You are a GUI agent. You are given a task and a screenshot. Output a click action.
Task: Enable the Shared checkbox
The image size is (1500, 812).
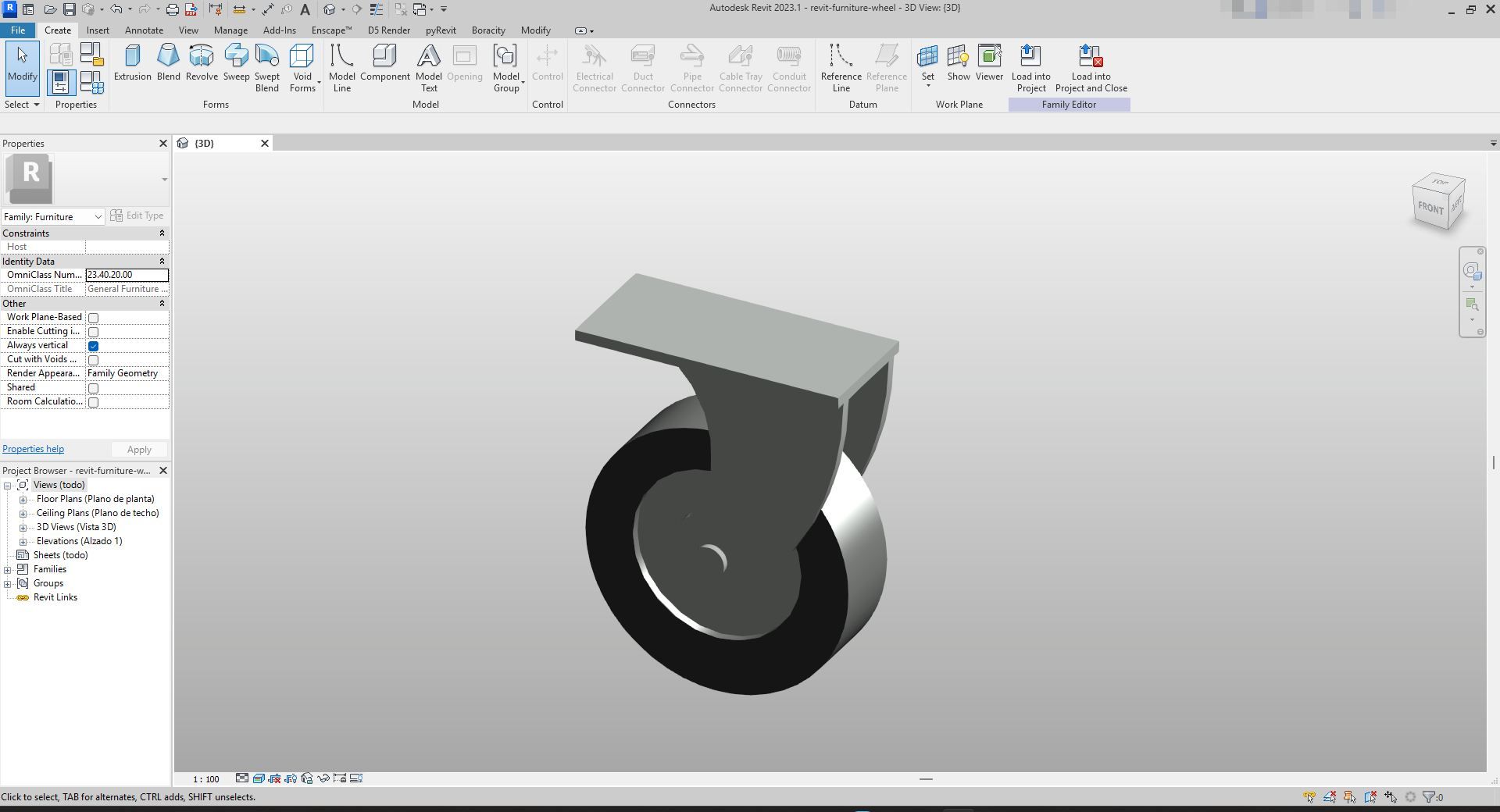pyautogui.click(x=93, y=388)
